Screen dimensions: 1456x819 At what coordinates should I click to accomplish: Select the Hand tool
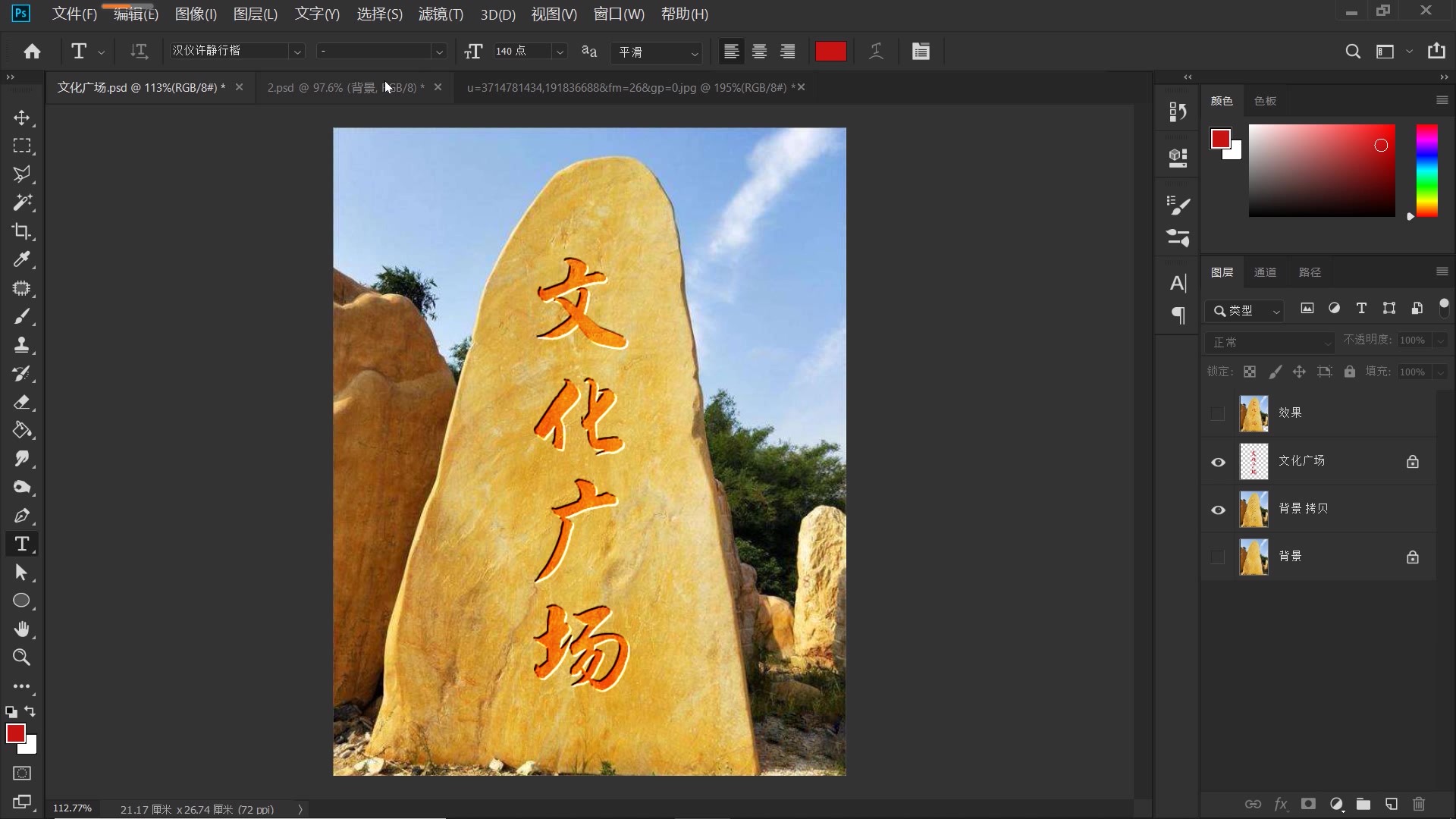(x=22, y=629)
